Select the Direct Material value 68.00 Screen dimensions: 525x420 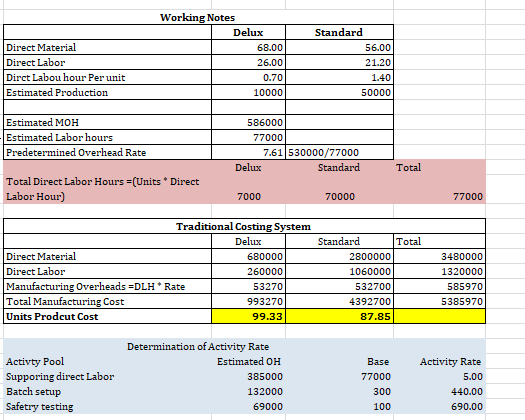(x=270, y=48)
